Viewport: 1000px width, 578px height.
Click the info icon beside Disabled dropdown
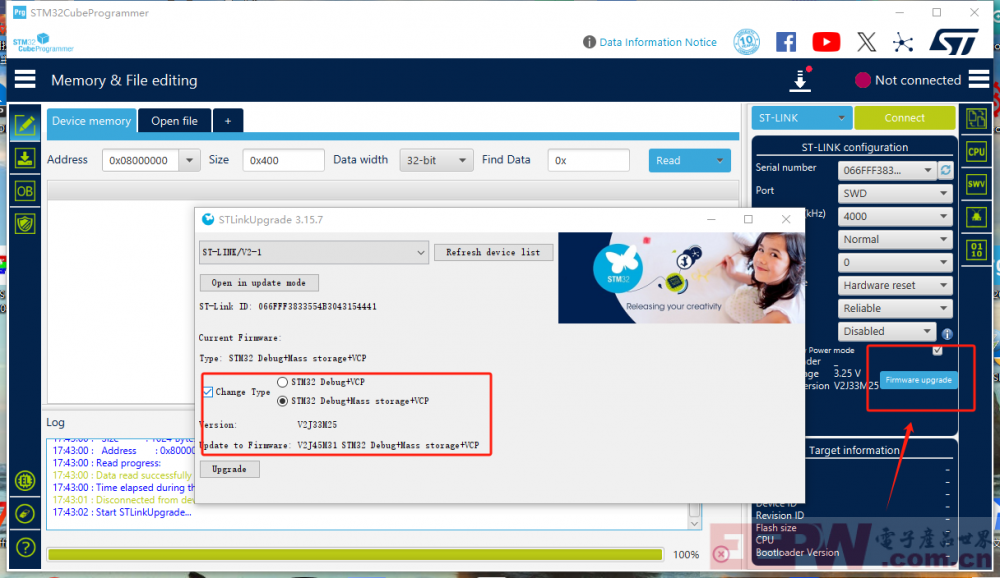click(x=947, y=334)
